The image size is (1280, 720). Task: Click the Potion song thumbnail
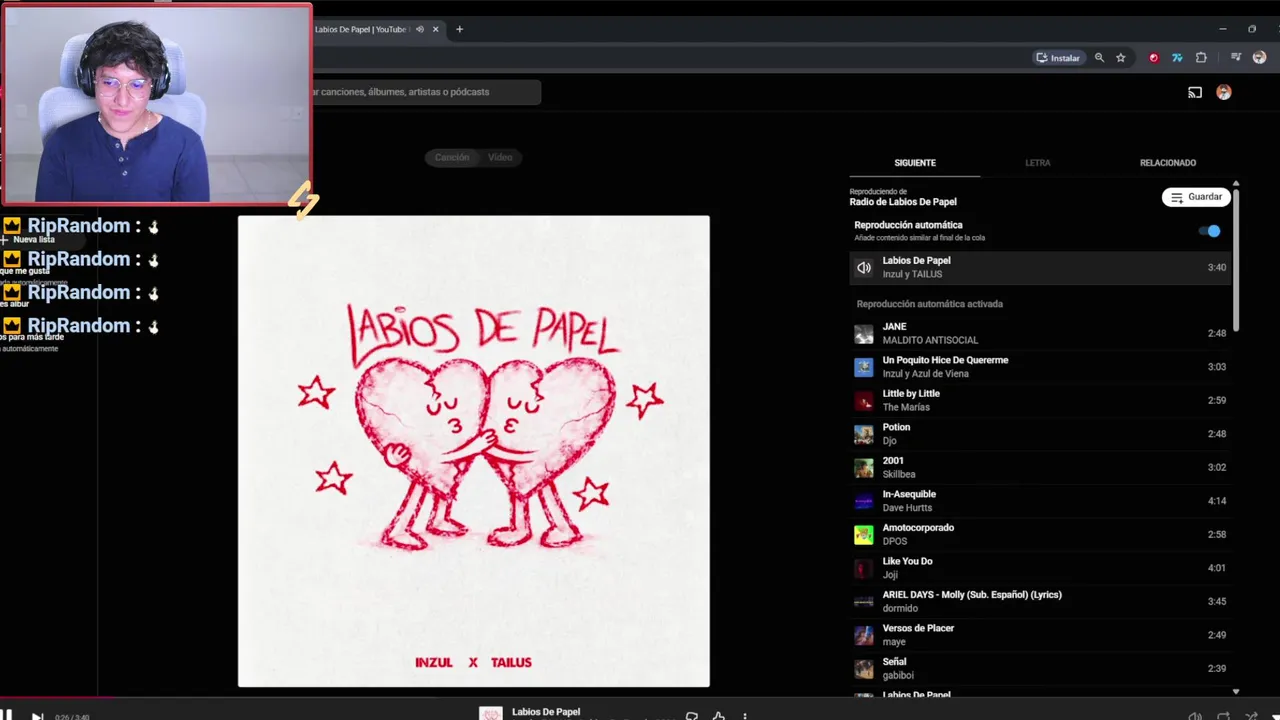864,434
